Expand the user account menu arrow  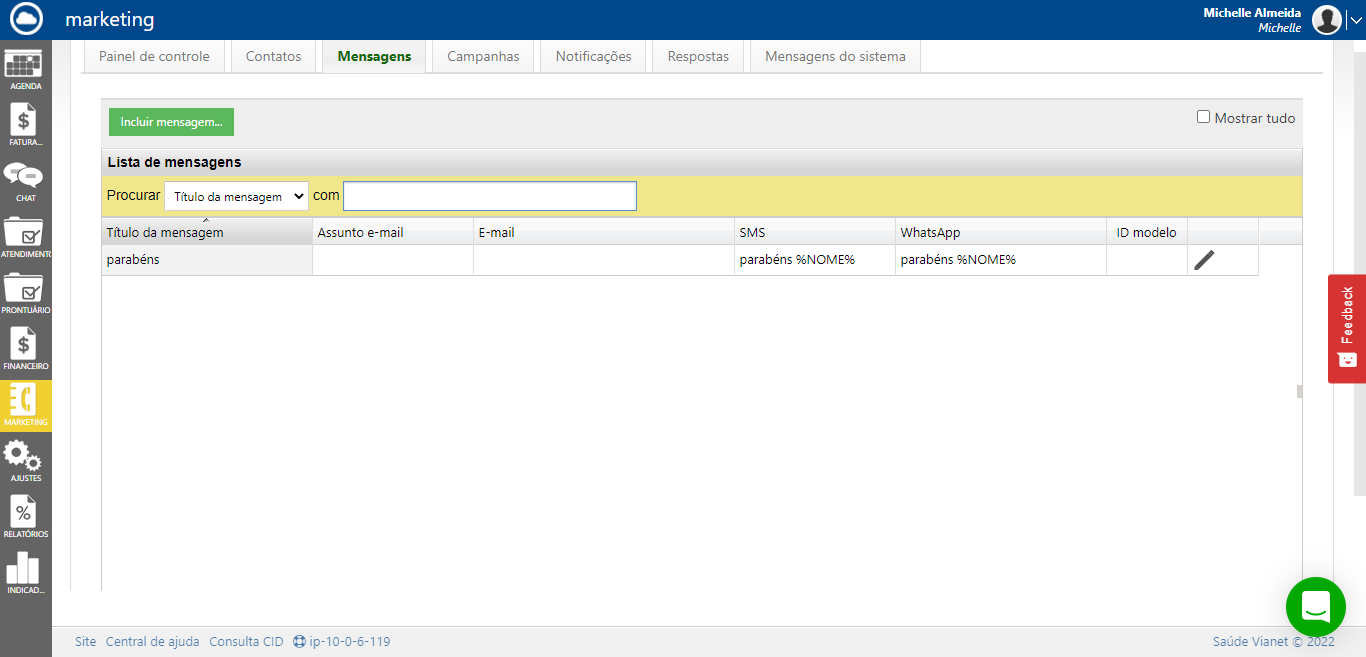point(1355,19)
